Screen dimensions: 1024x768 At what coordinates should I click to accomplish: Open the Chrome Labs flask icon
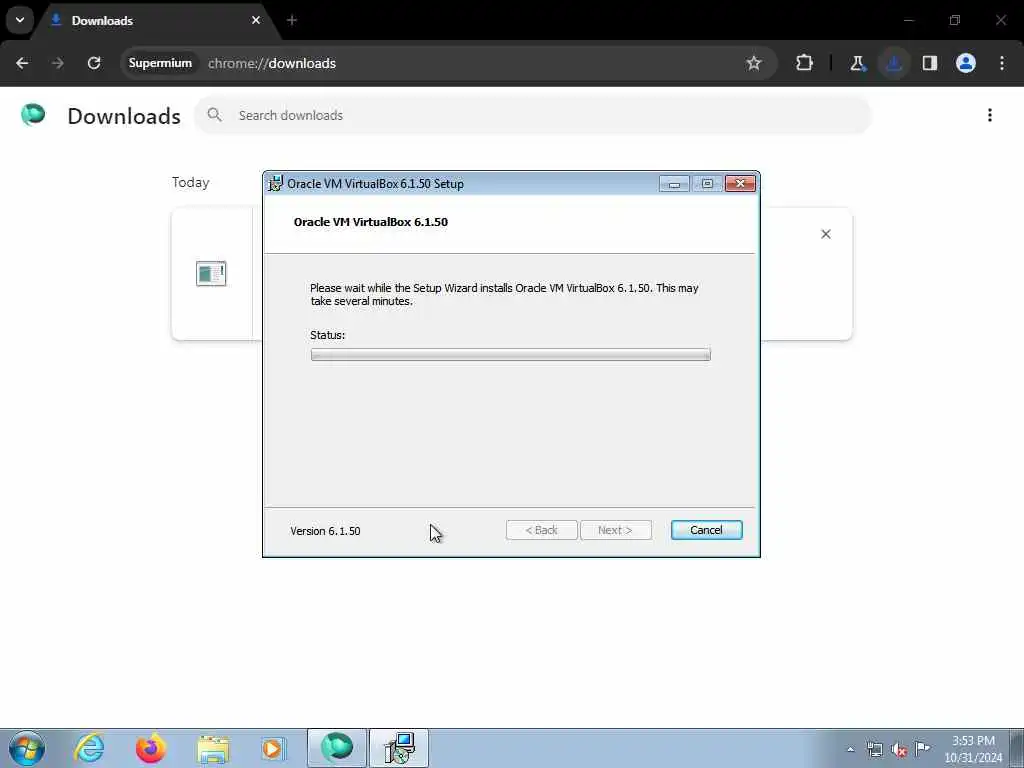pyautogui.click(x=857, y=63)
